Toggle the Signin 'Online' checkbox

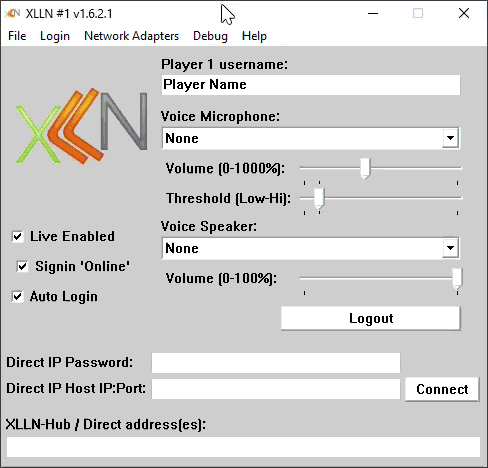(22, 267)
